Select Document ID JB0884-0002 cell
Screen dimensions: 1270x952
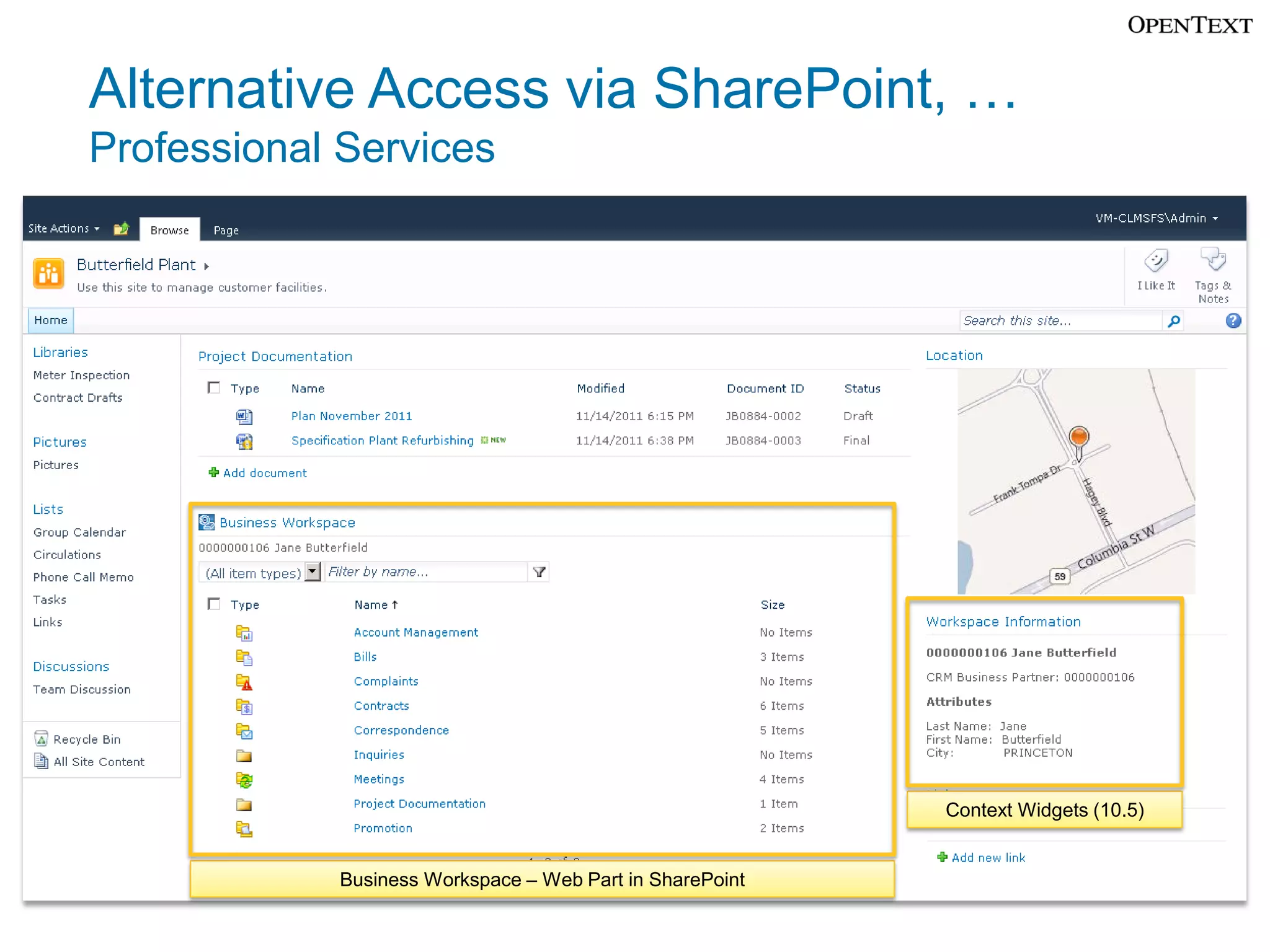coord(763,416)
